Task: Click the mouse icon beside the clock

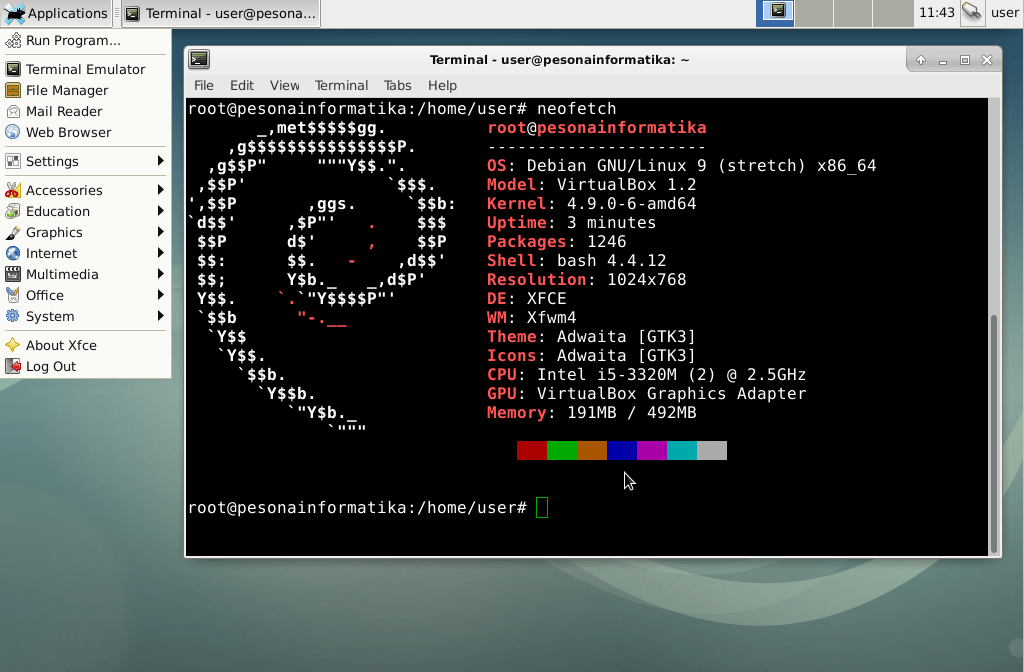Action: coord(971,13)
